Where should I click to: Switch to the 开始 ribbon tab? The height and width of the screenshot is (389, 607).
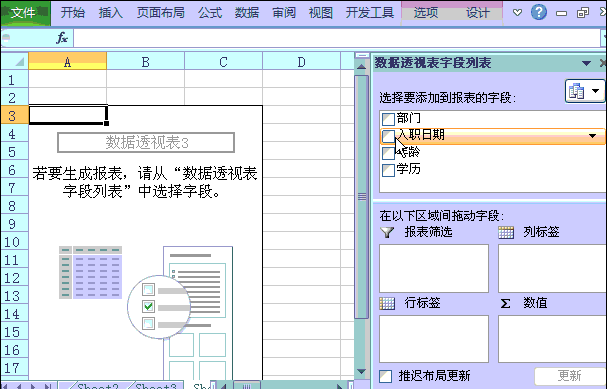(72, 13)
